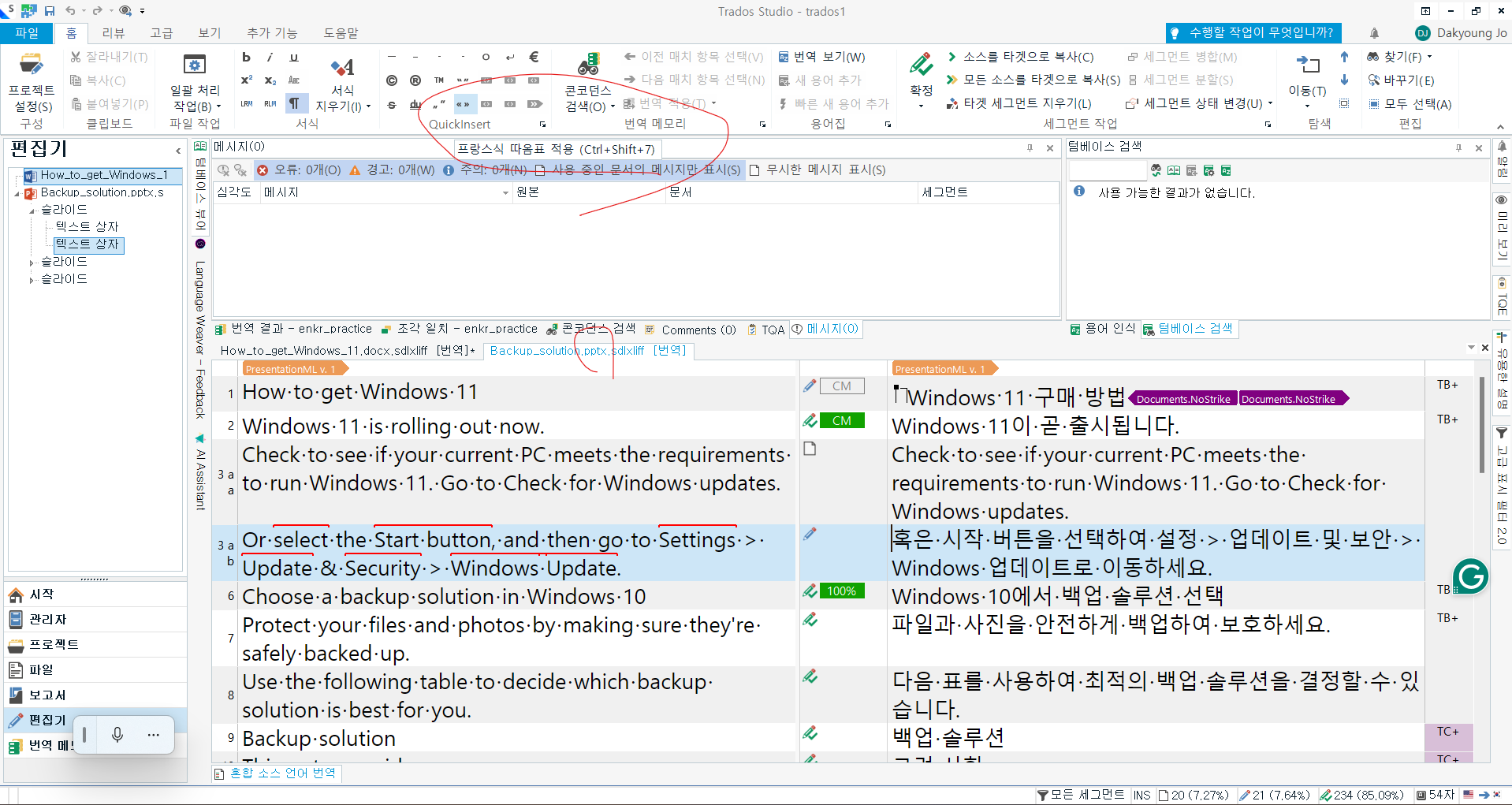The width and height of the screenshot is (1512, 805).
Task: Clear target segment (타겟 세그먼트 지우기)
Action: point(1019,103)
